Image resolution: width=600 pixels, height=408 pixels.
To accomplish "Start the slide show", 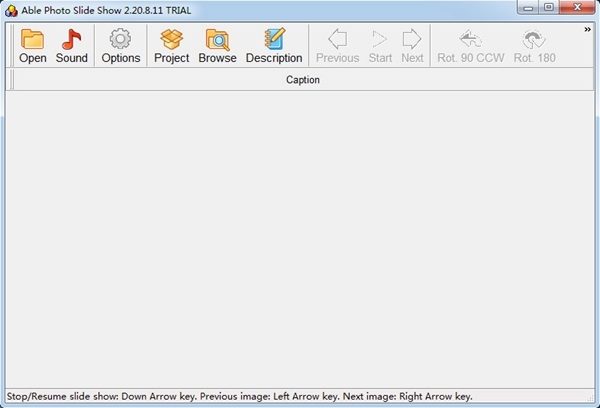I will coord(380,46).
